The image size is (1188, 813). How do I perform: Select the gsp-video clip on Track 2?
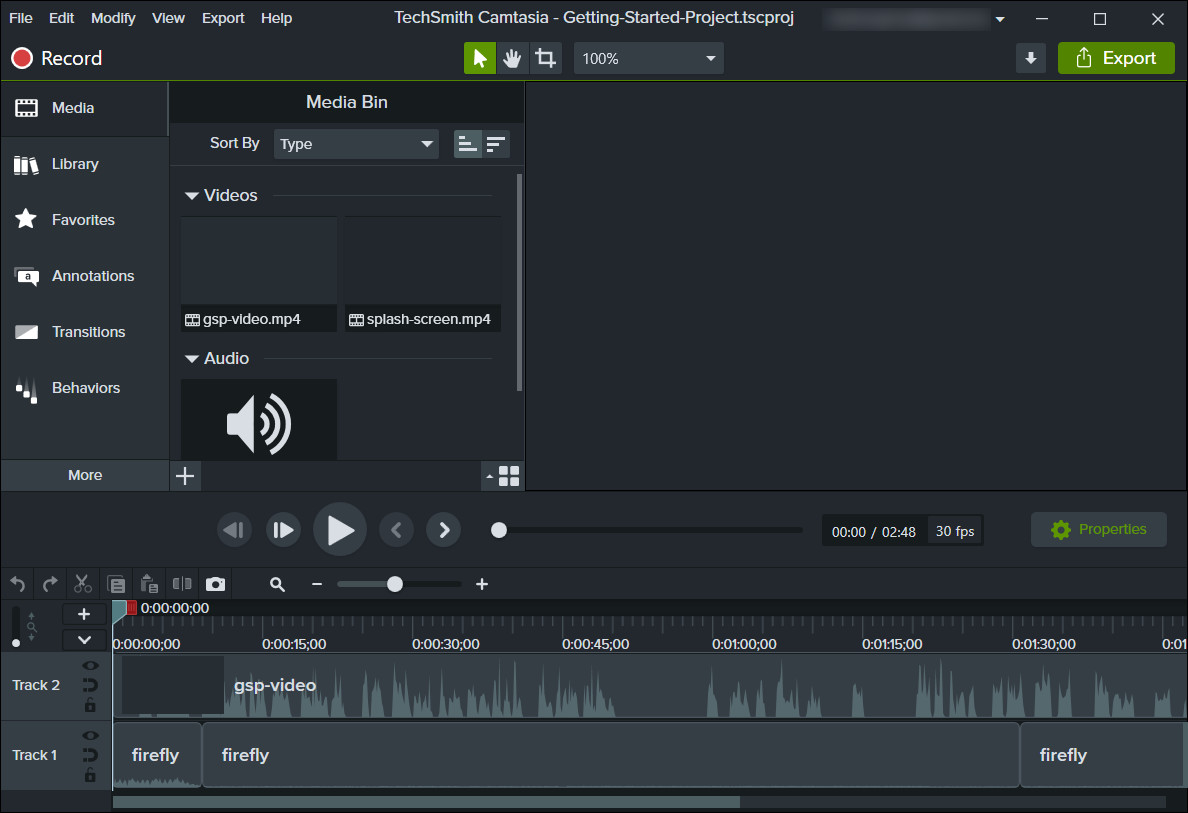tap(649, 686)
